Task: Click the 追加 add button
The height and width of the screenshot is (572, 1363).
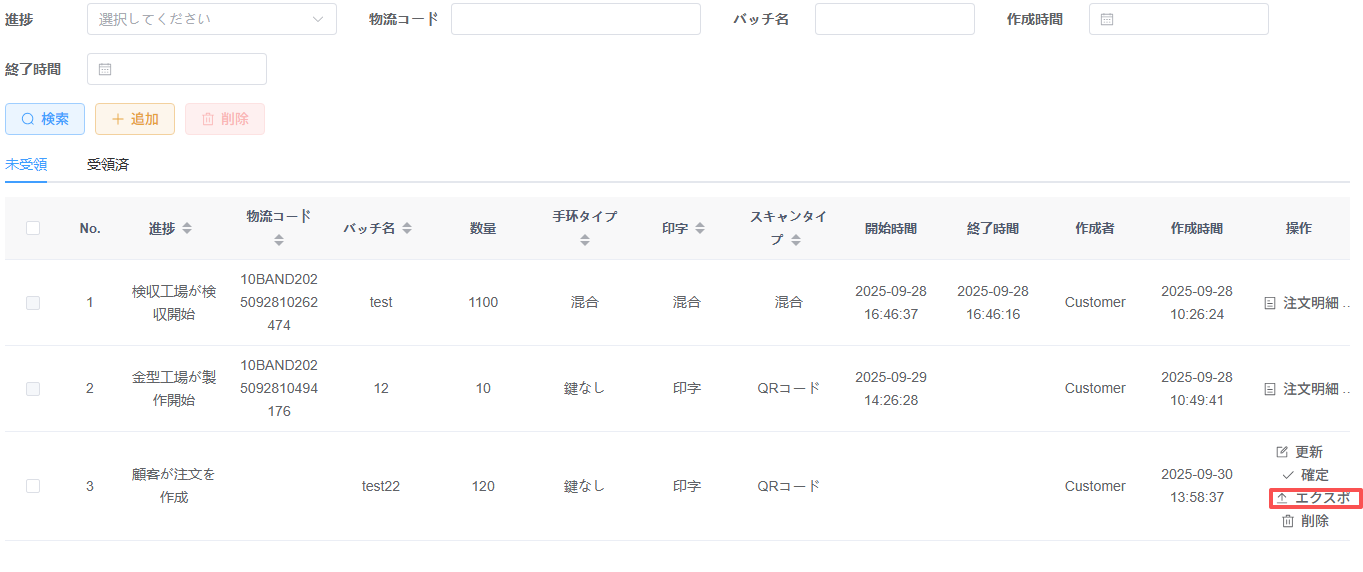Action: click(135, 119)
